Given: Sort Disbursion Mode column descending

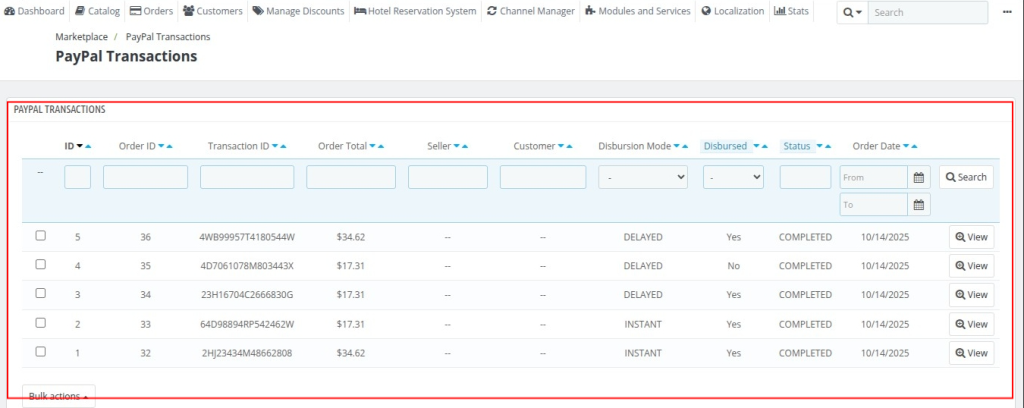Looking at the screenshot, I should (x=677, y=146).
